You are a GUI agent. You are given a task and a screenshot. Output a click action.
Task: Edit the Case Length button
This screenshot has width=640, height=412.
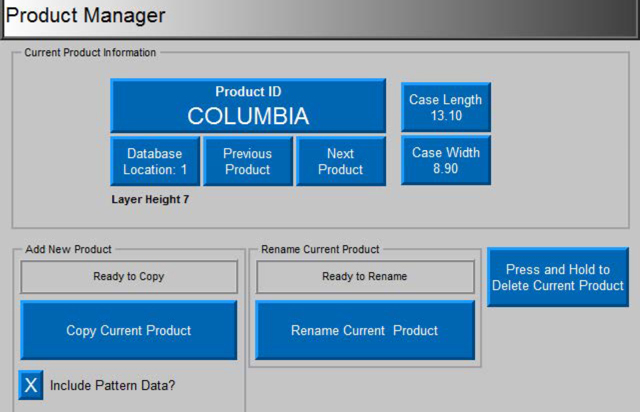446,107
